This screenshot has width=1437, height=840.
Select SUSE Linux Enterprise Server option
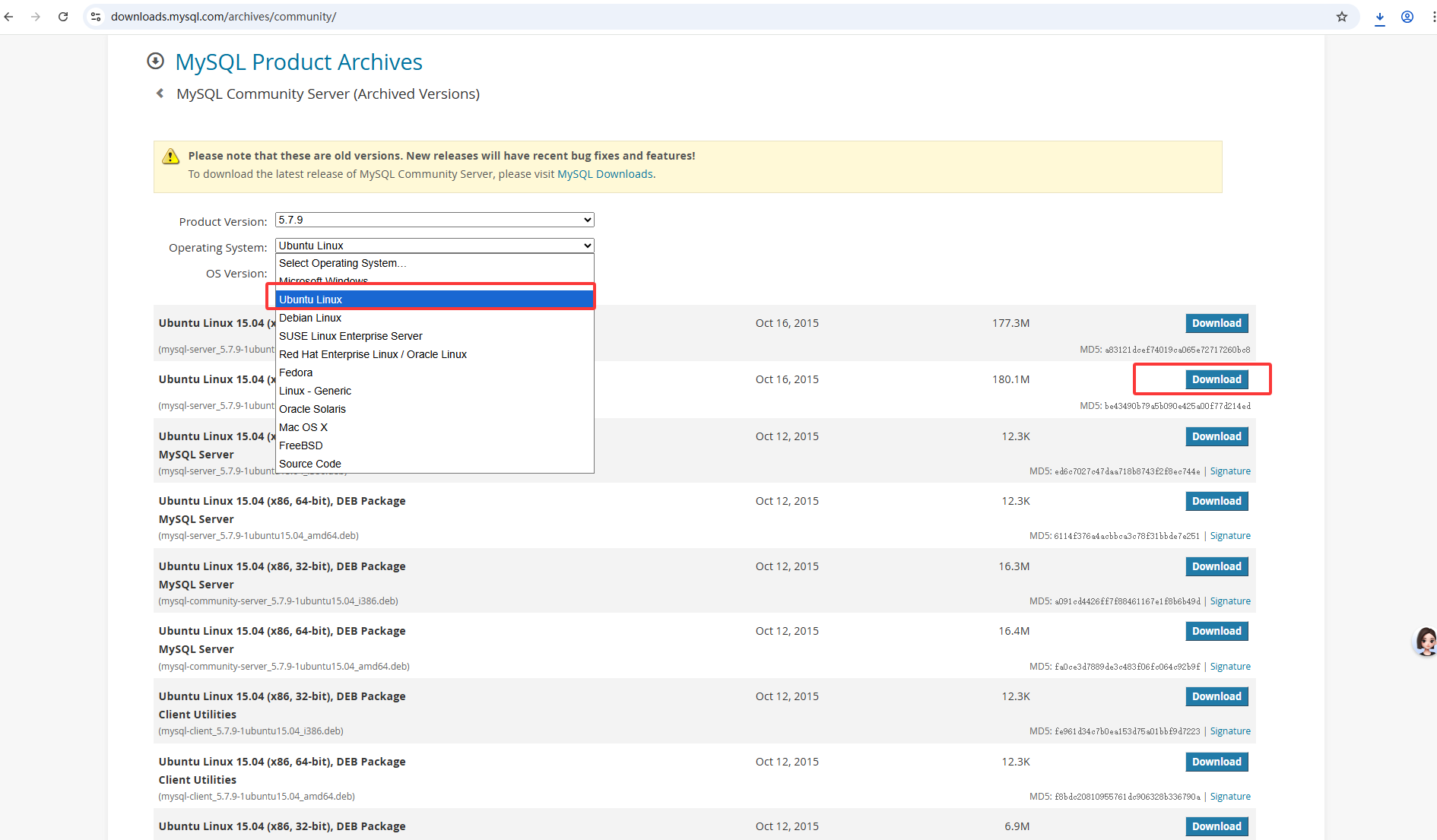coord(435,336)
